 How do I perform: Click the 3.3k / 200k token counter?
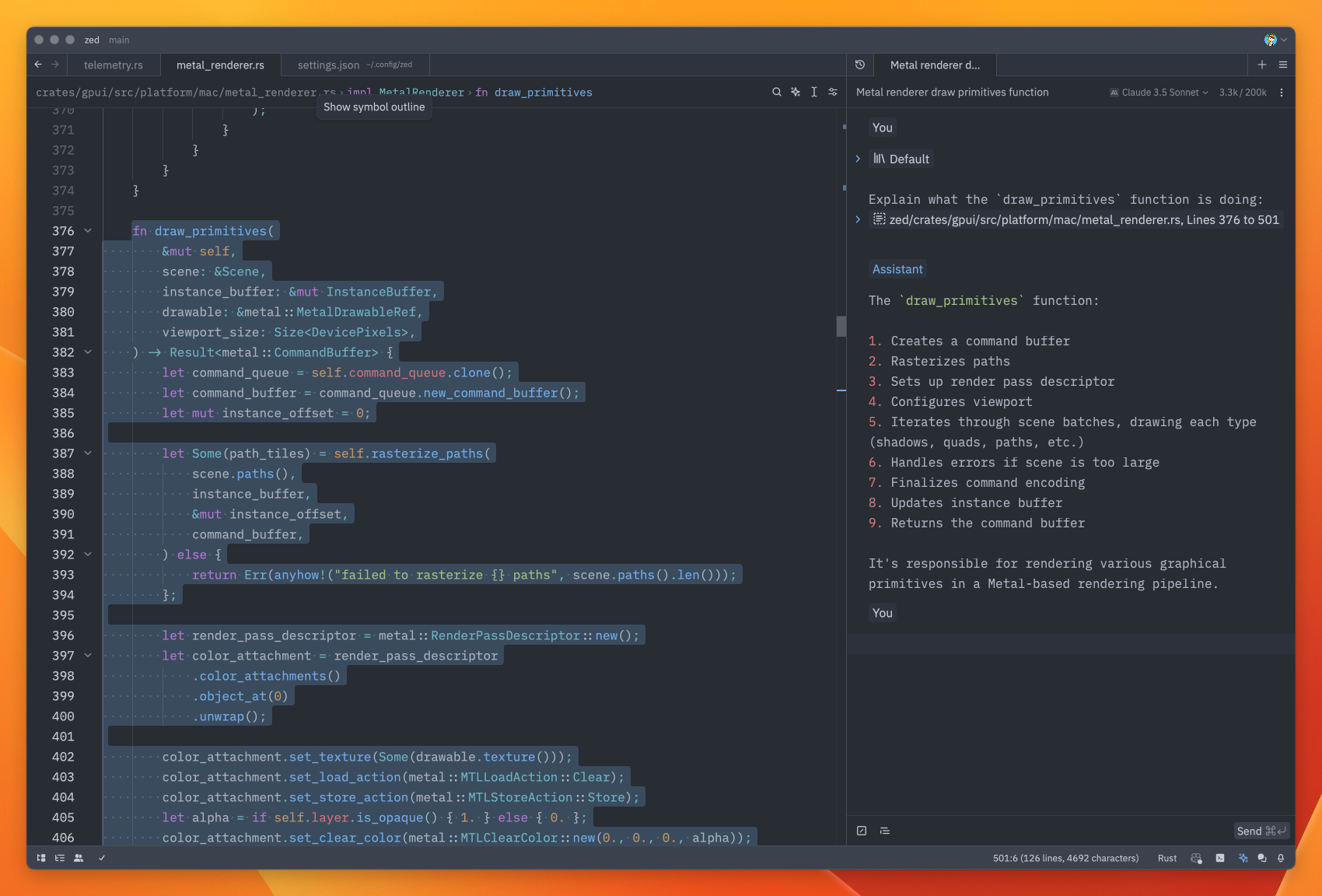[1242, 92]
